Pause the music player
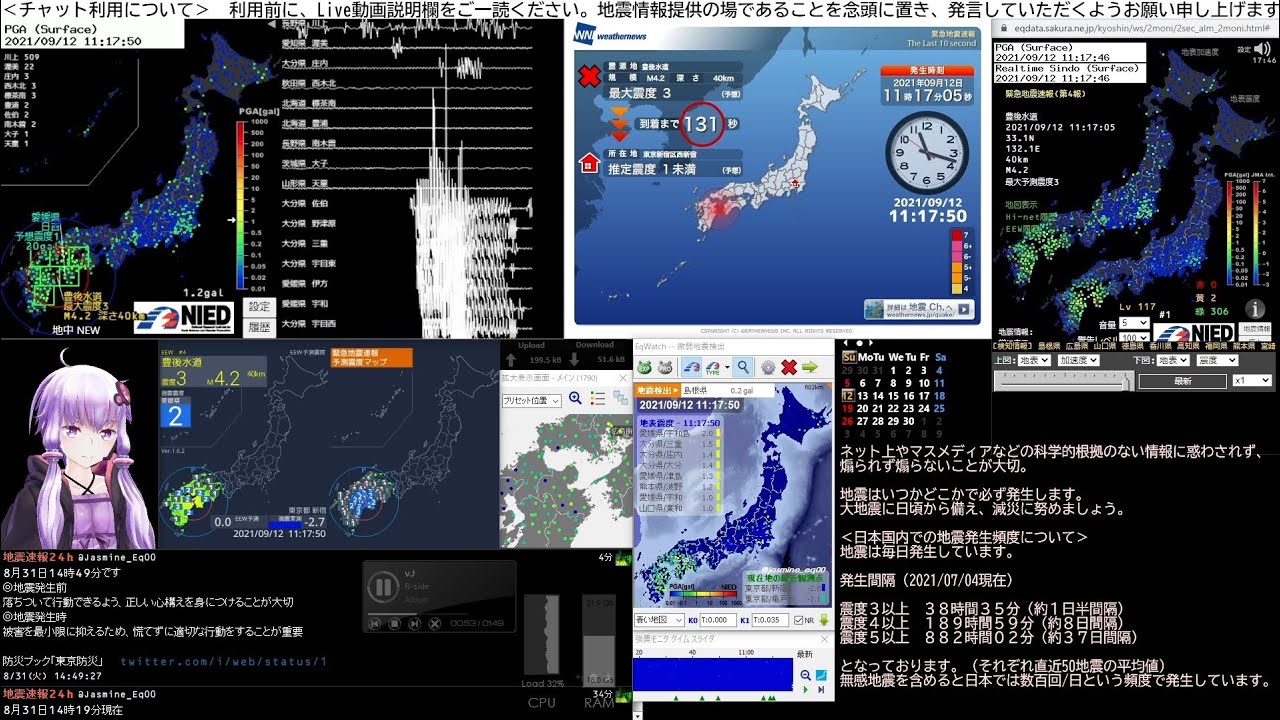This screenshot has height=720, width=1280. (x=382, y=586)
